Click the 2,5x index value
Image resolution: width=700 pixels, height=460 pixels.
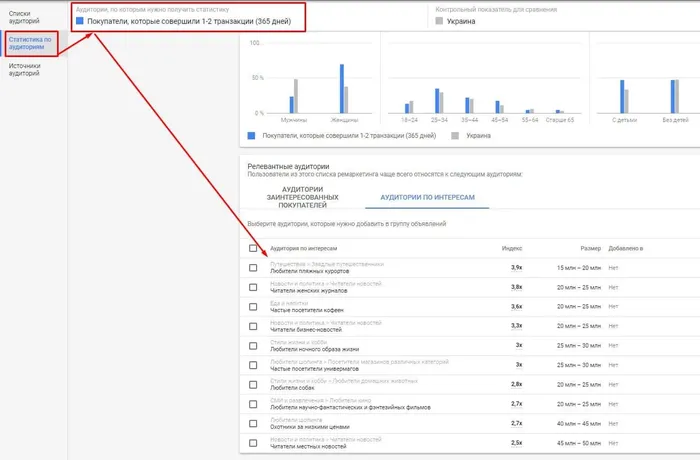click(517, 443)
